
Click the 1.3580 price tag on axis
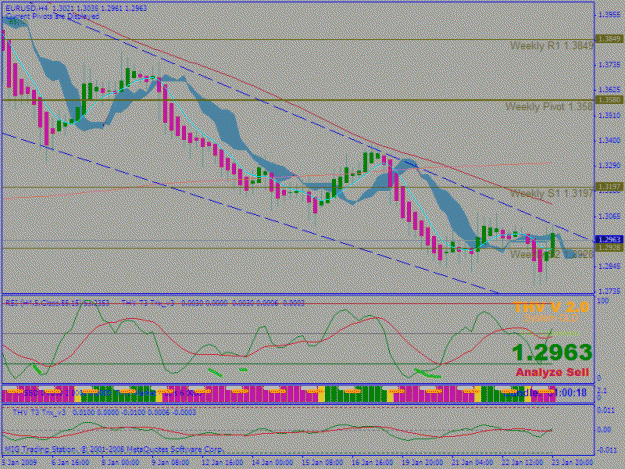[x=609, y=100]
